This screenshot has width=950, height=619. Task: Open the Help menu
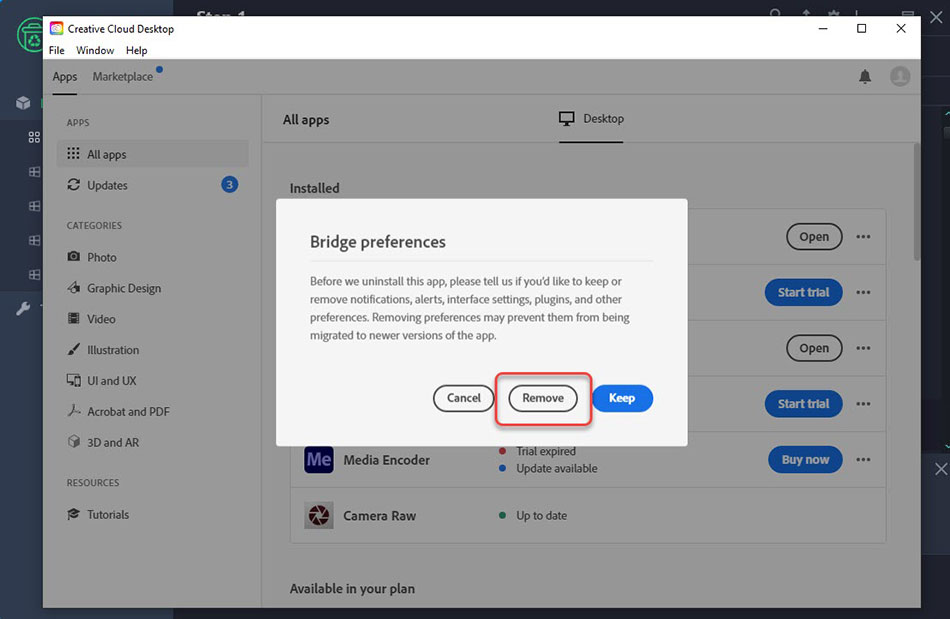click(136, 50)
